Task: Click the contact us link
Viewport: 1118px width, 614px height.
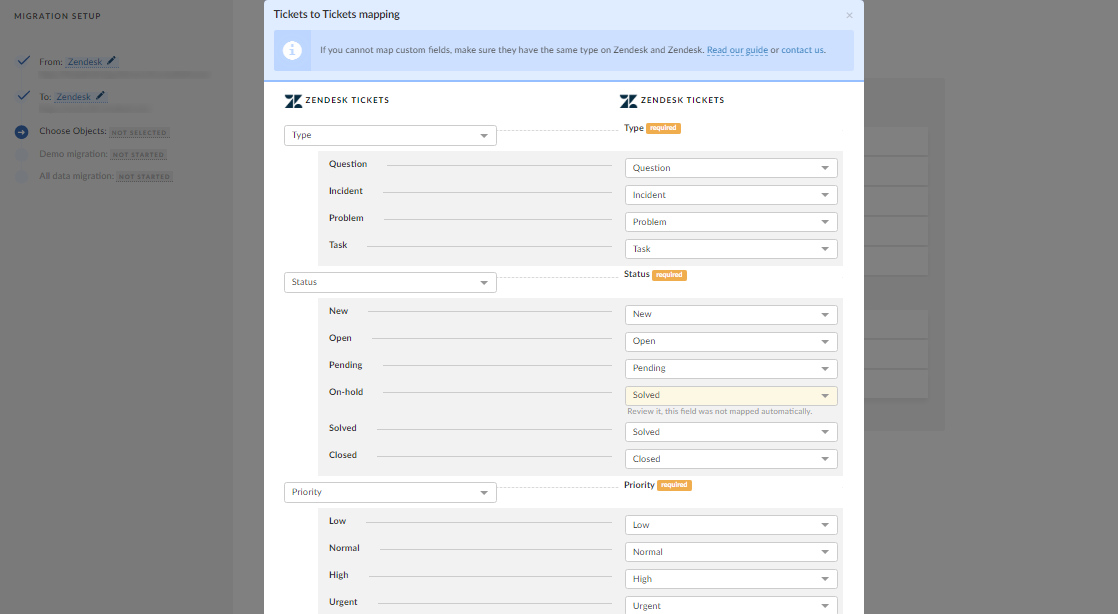Action: coord(803,50)
